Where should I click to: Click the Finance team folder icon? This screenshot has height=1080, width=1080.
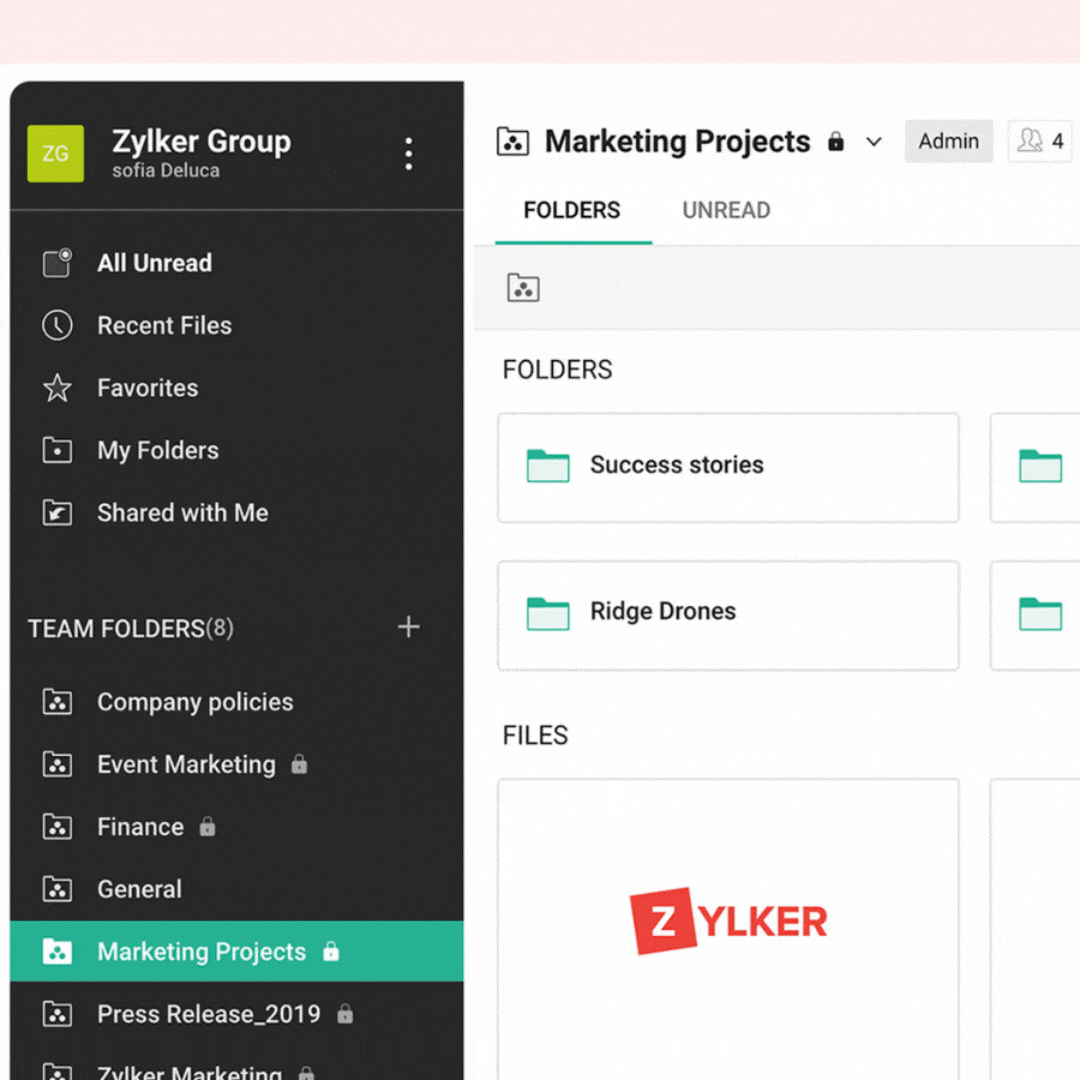coord(57,827)
